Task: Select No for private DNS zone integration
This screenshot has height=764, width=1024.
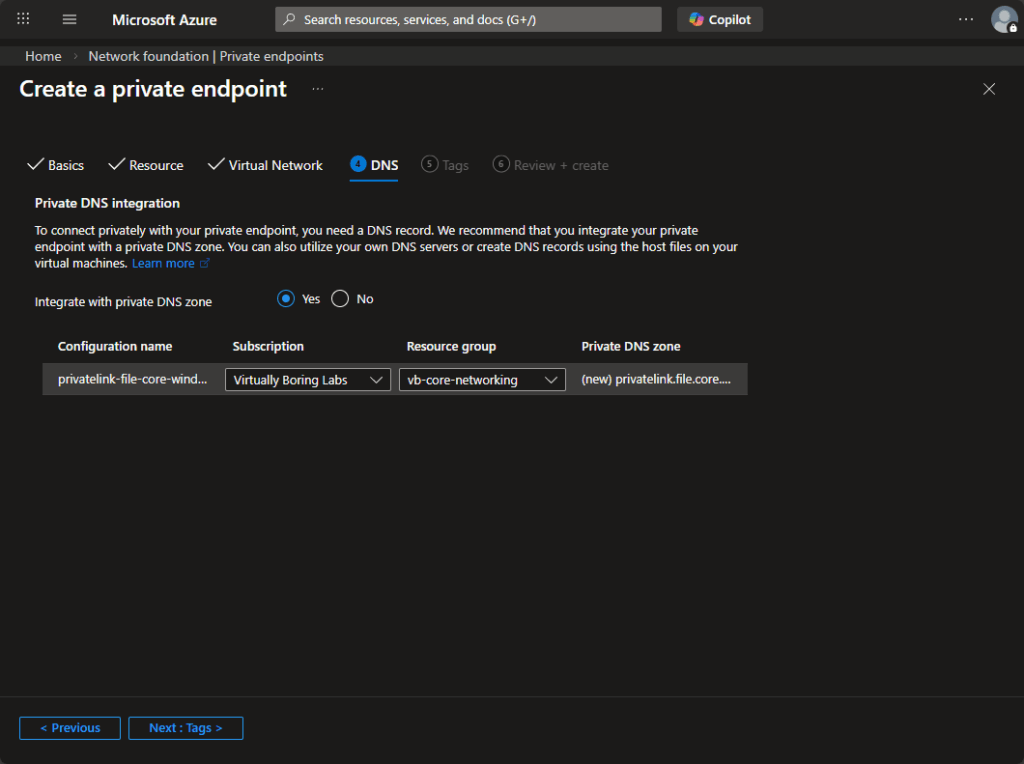Action: (x=340, y=298)
